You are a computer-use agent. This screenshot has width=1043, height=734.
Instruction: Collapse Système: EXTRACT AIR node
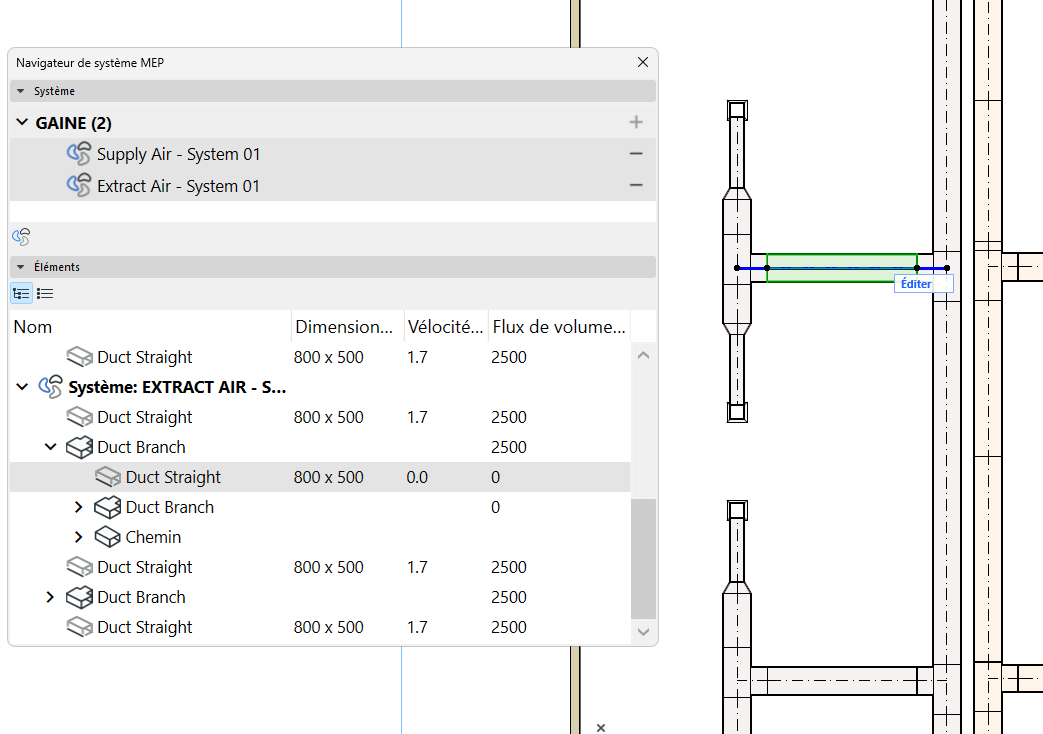22,387
